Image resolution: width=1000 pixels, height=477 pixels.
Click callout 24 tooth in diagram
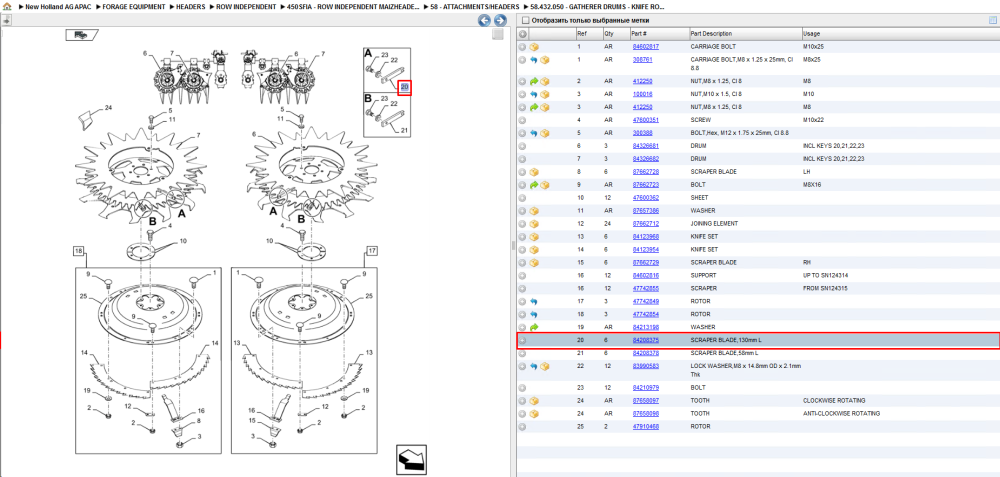click(108, 108)
